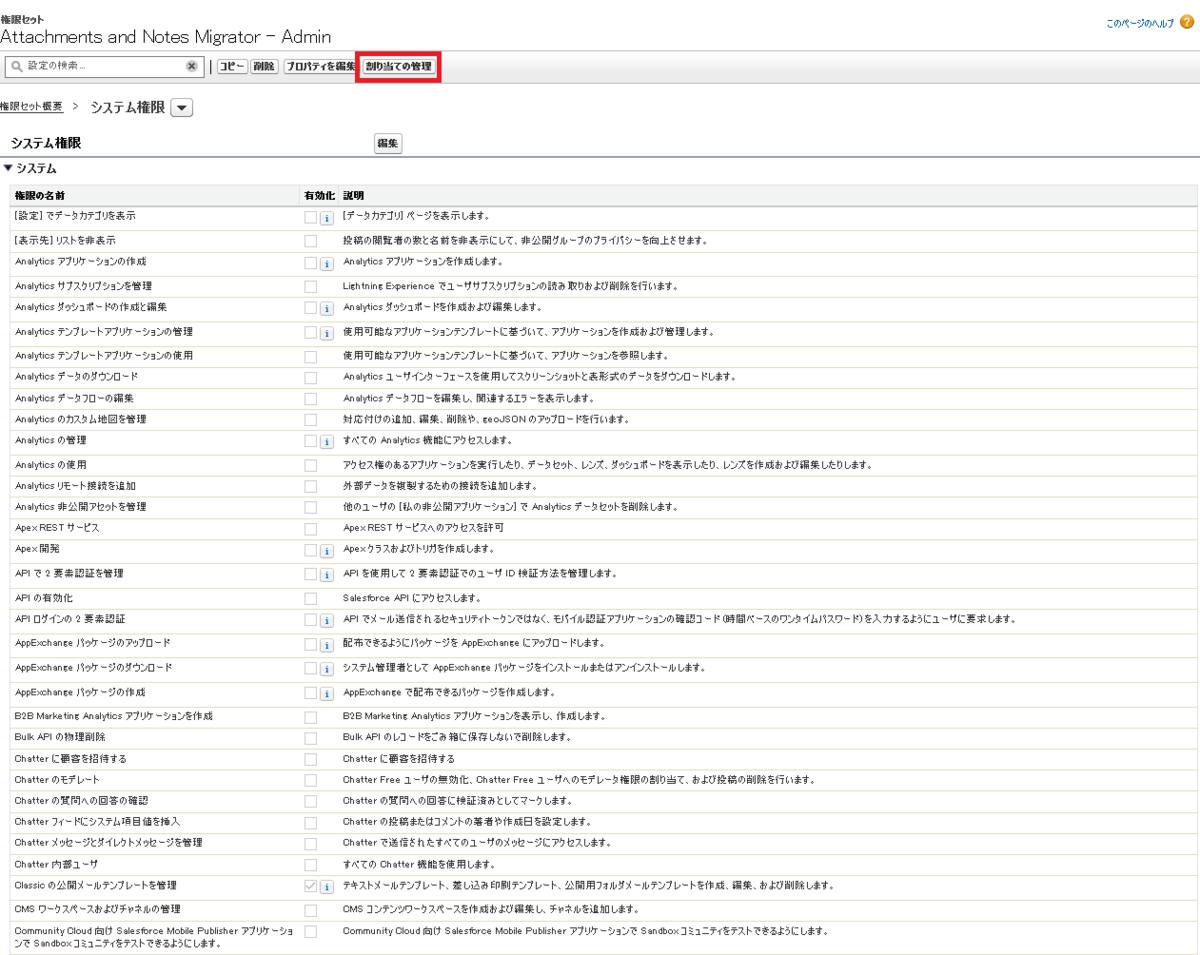
Task: Select the Analytics のカスタム地図を管理 row label
Action: [x=81, y=419]
